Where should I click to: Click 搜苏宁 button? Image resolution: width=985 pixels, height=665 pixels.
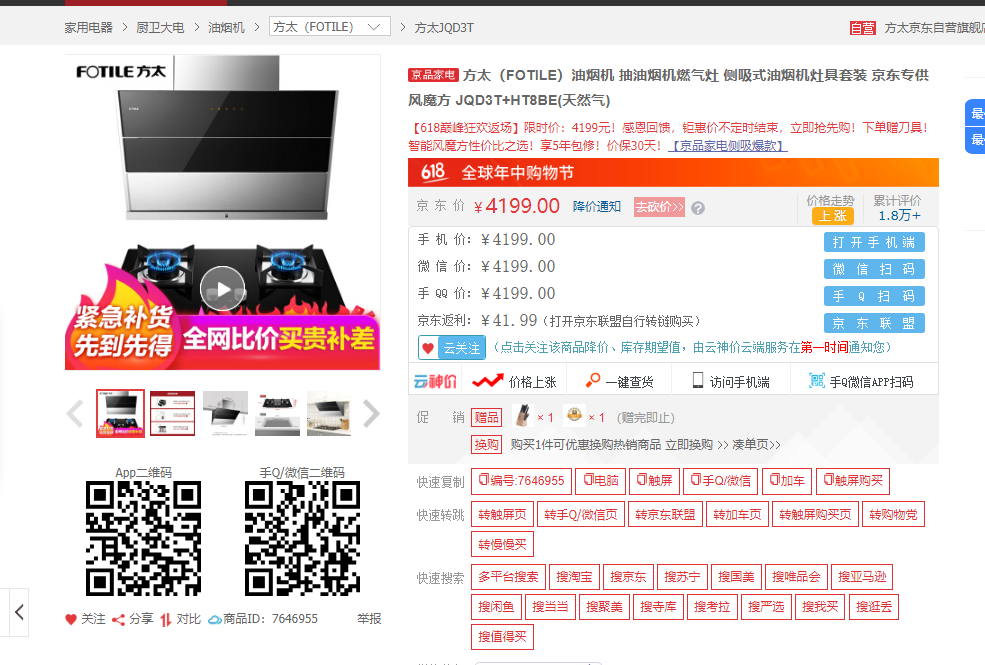click(x=682, y=576)
